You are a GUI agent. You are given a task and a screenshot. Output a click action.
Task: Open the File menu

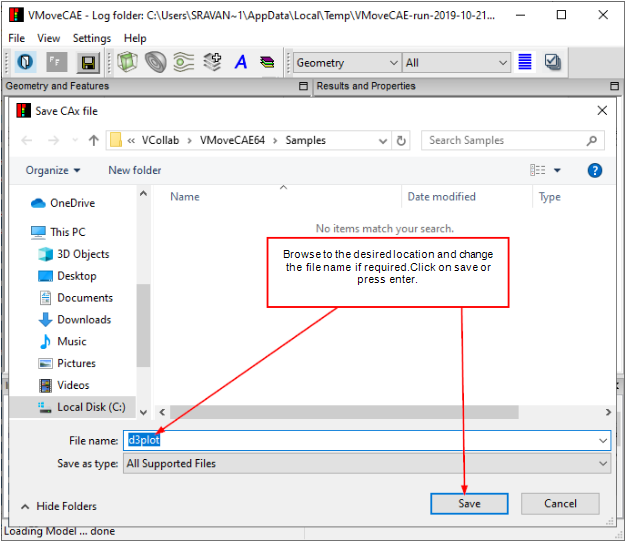(x=16, y=38)
